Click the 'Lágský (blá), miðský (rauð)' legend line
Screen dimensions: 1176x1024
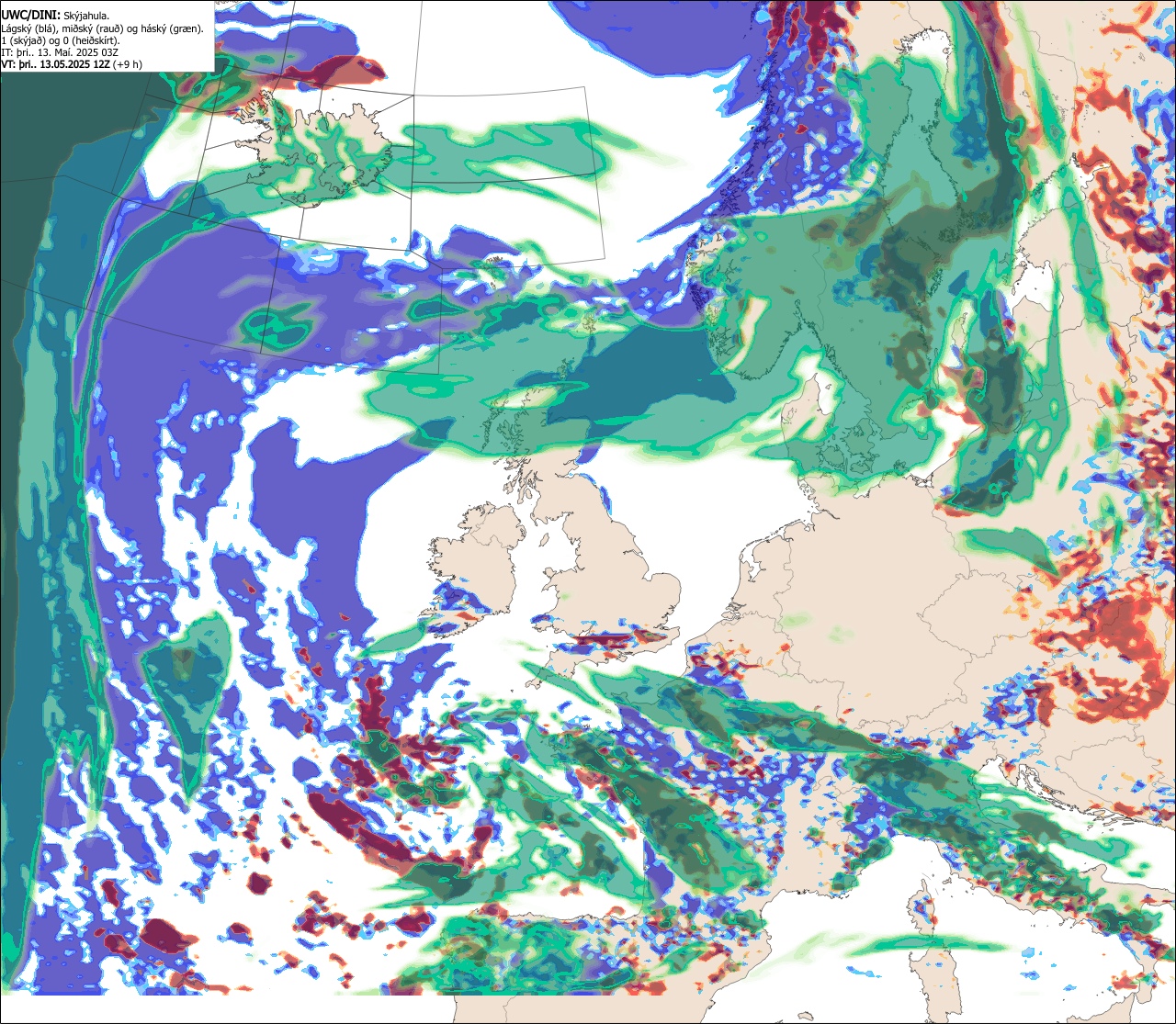[x=103, y=28]
